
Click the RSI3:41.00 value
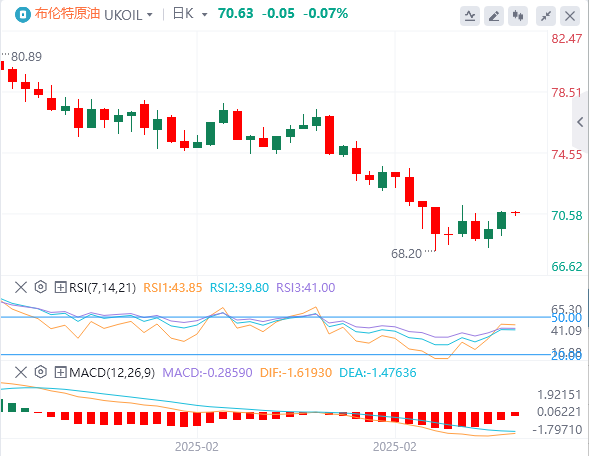306,288
